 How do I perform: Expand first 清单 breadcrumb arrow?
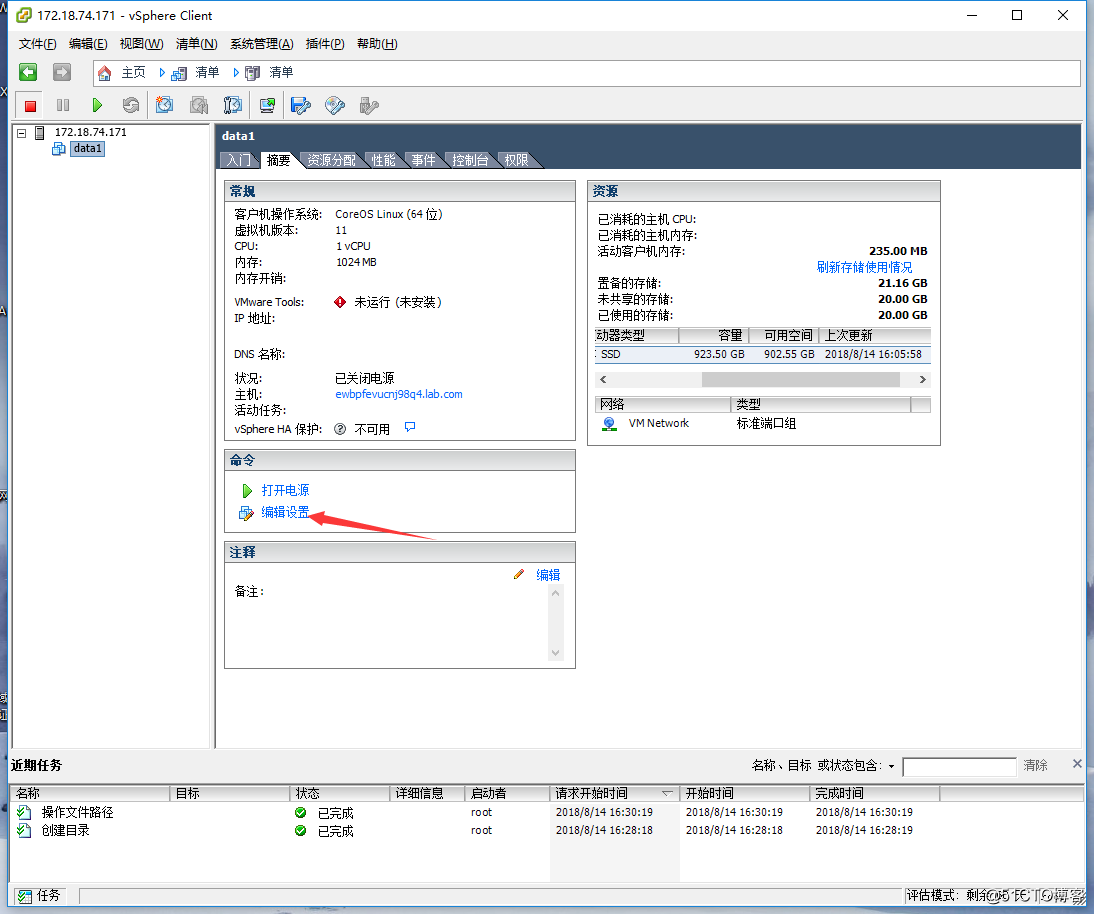click(x=162, y=73)
